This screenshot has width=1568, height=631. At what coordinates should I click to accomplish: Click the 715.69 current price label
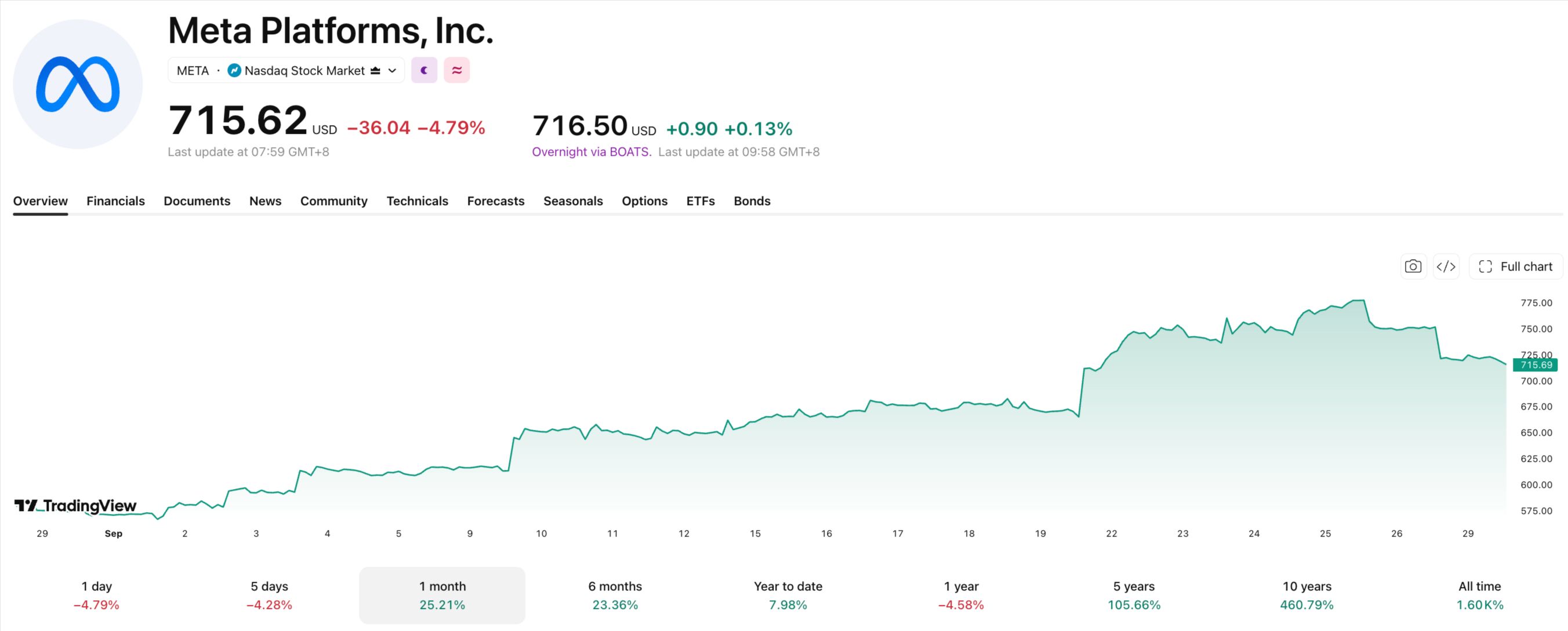click(x=1535, y=364)
